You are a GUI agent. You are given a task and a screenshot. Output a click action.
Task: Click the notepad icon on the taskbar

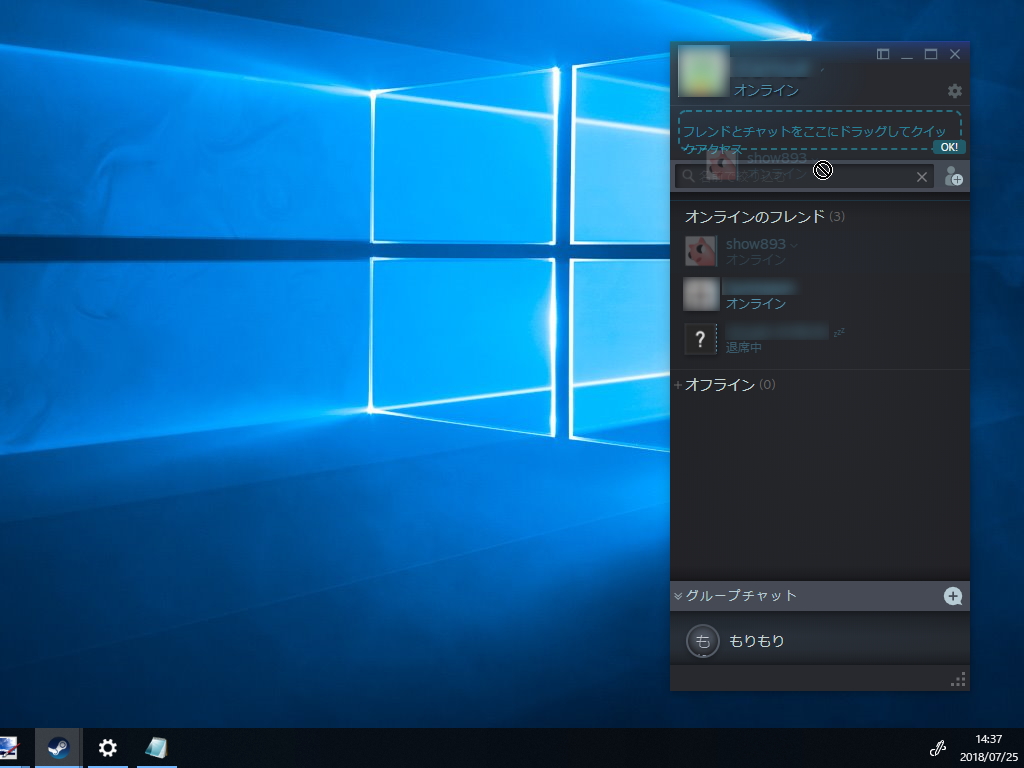(x=157, y=747)
